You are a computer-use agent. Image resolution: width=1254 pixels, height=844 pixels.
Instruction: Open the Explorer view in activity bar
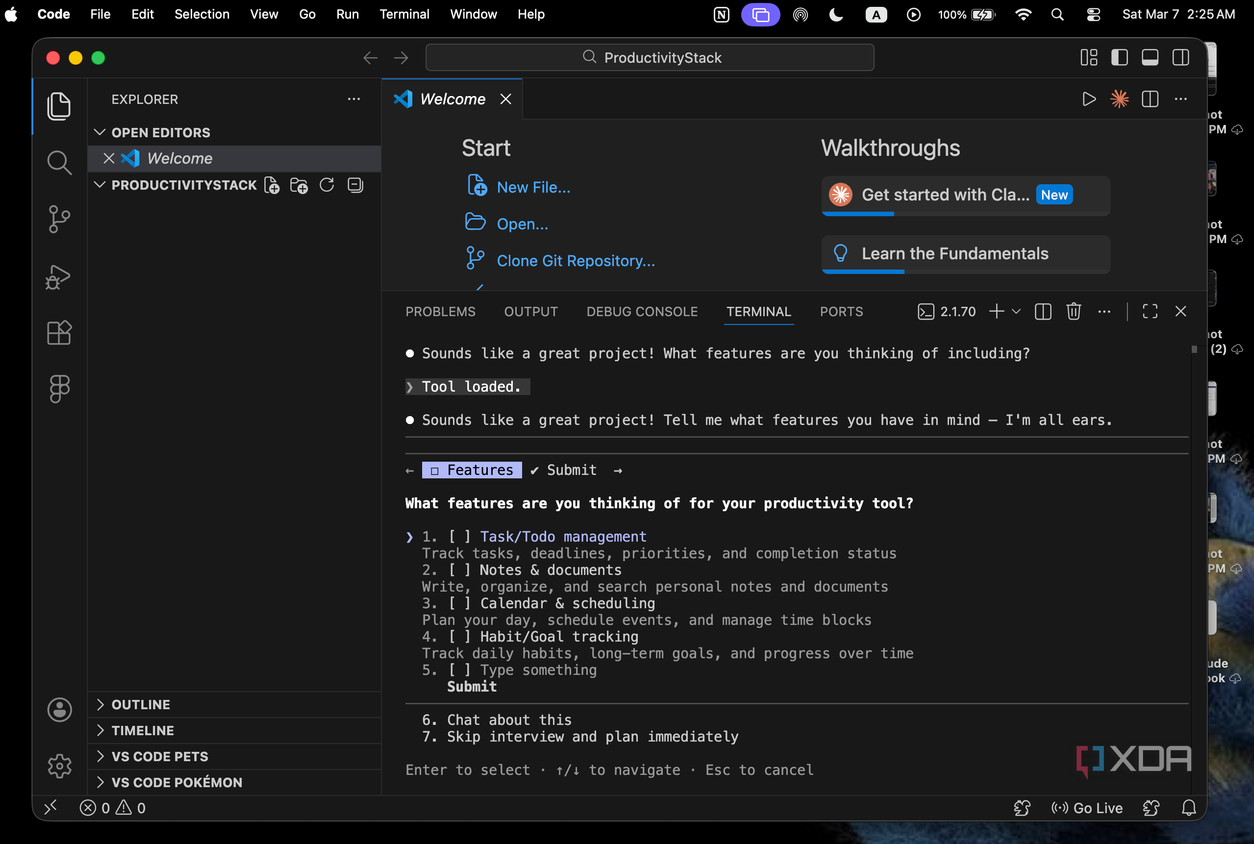coord(59,106)
